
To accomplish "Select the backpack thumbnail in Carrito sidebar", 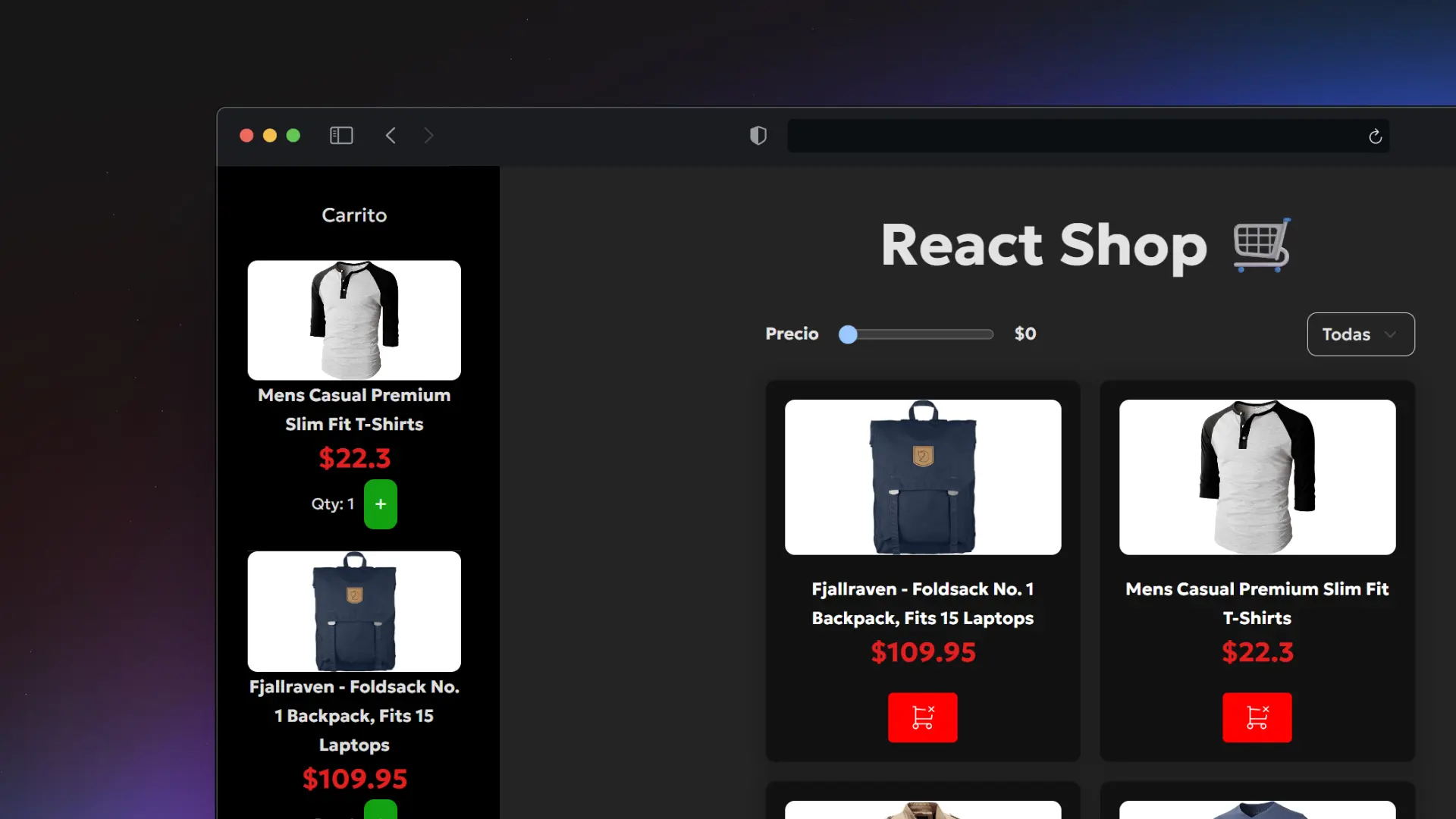I will click(354, 611).
